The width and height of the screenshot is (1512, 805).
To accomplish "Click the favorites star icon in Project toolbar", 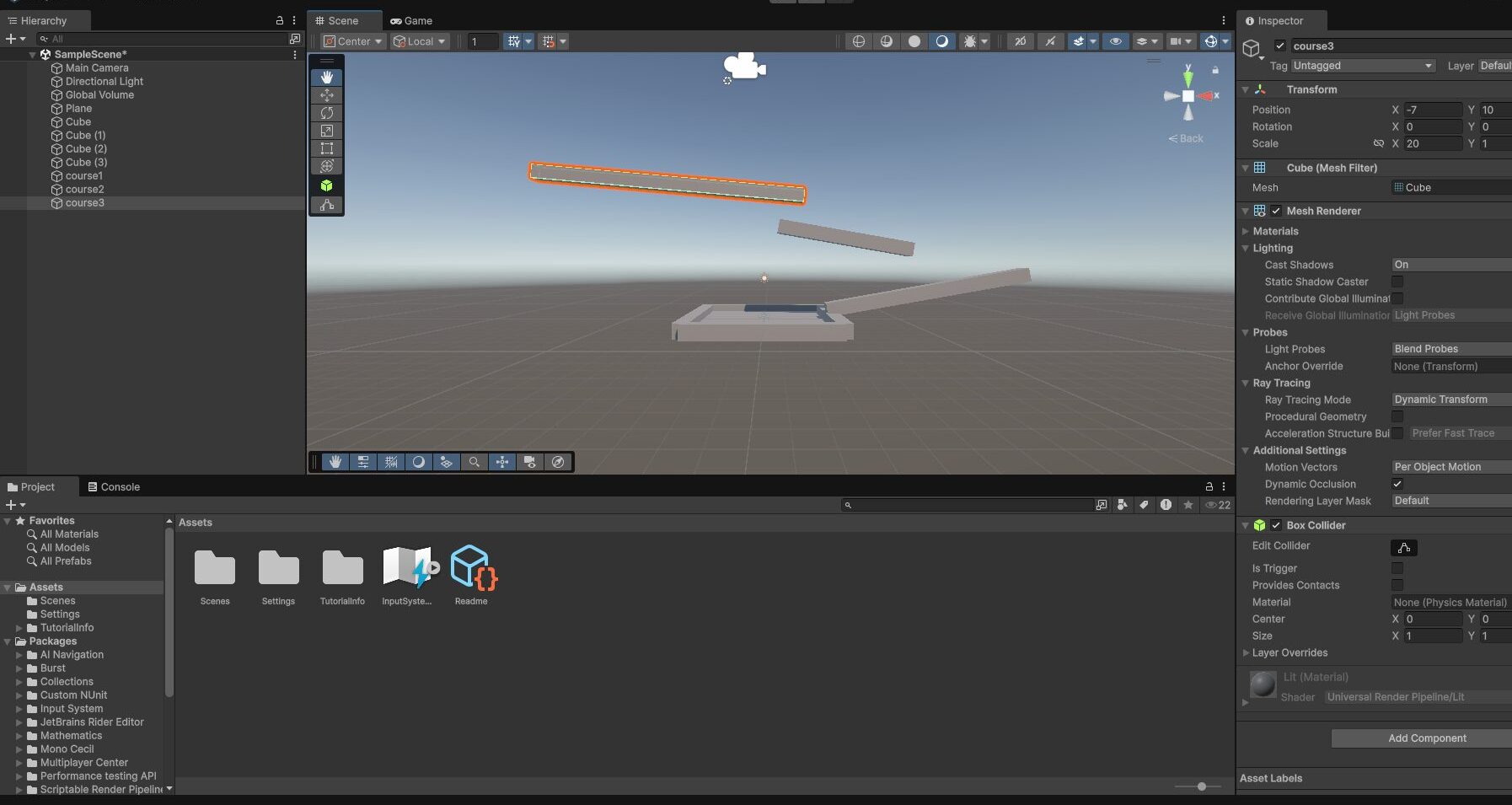I will [1188, 505].
